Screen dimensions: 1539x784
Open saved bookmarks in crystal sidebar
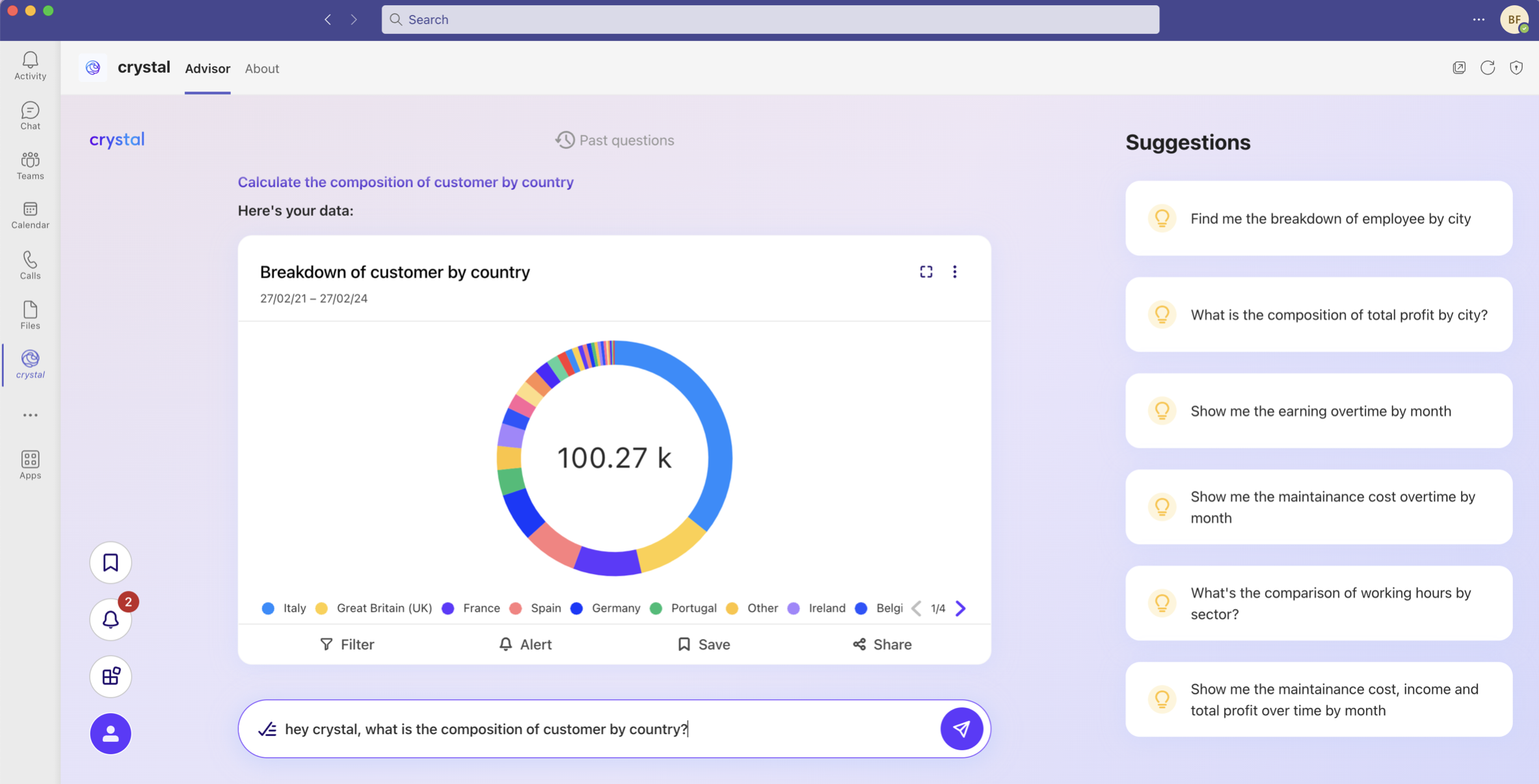[111, 562]
